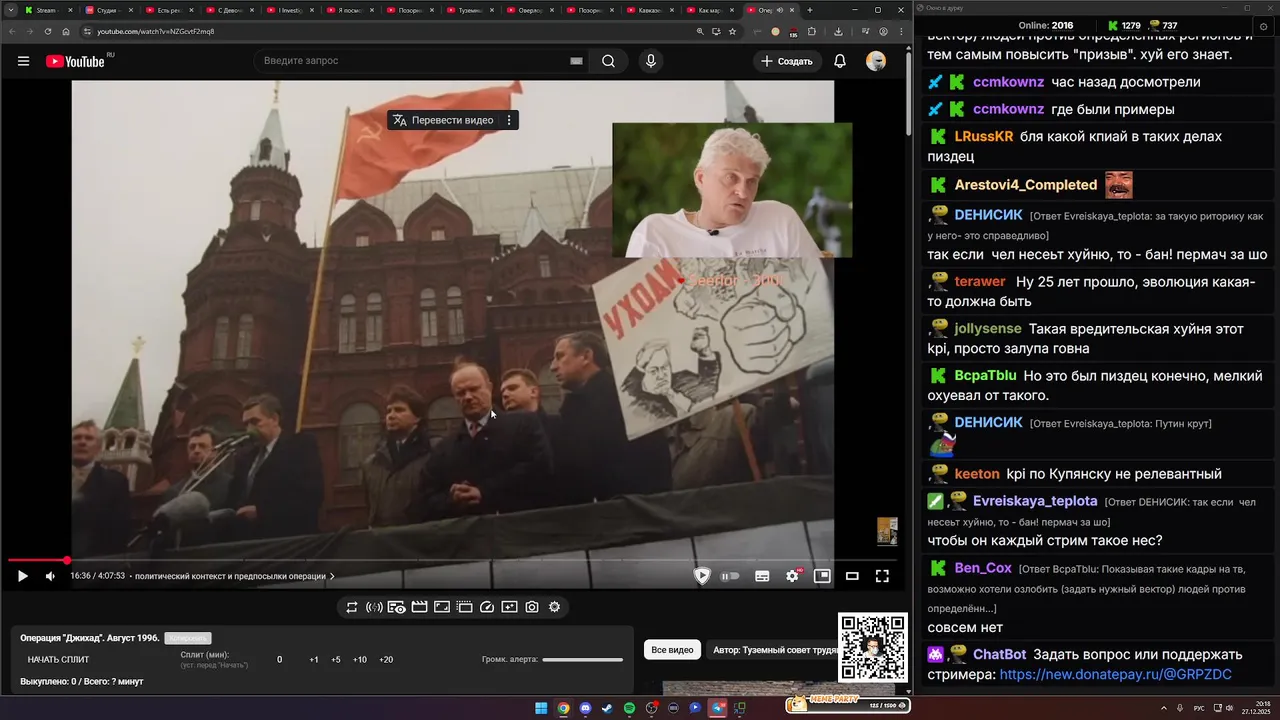Click НАЧАТЬ СПЛИТ

click(x=58, y=660)
